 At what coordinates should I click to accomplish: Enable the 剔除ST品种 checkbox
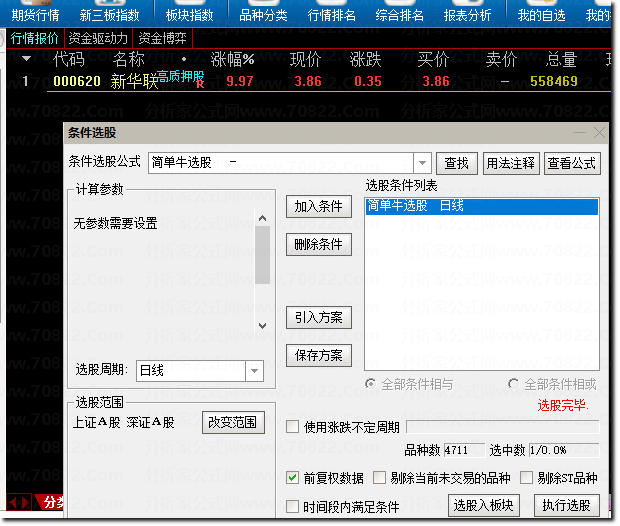click(526, 478)
